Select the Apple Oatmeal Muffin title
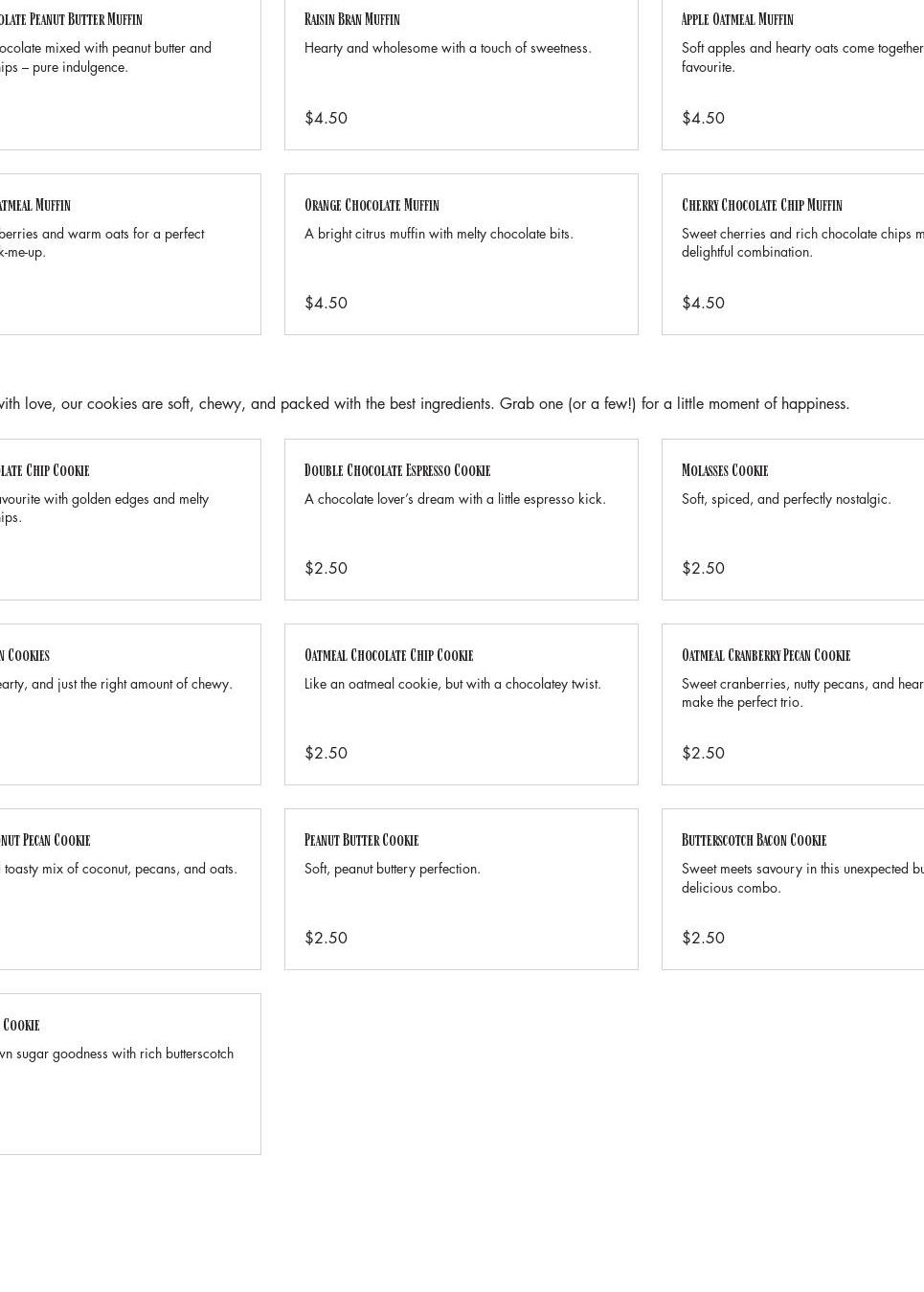924x1292 pixels. click(x=737, y=19)
